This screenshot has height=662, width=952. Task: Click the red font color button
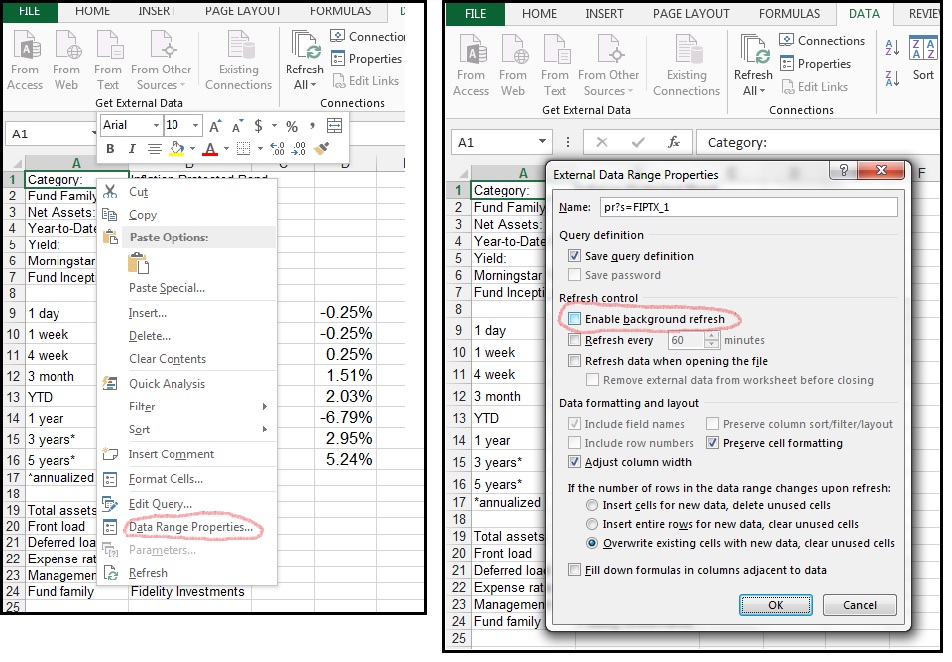pyautogui.click(x=210, y=149)
